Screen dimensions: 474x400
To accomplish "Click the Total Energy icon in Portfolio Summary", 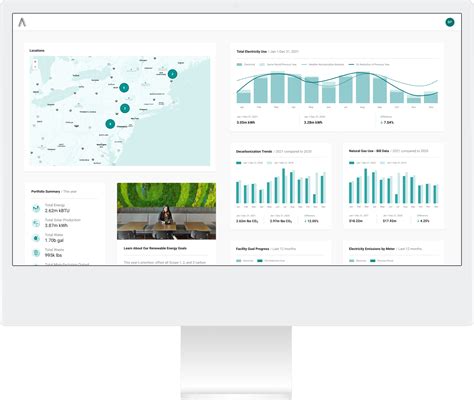I will (36, 209).
